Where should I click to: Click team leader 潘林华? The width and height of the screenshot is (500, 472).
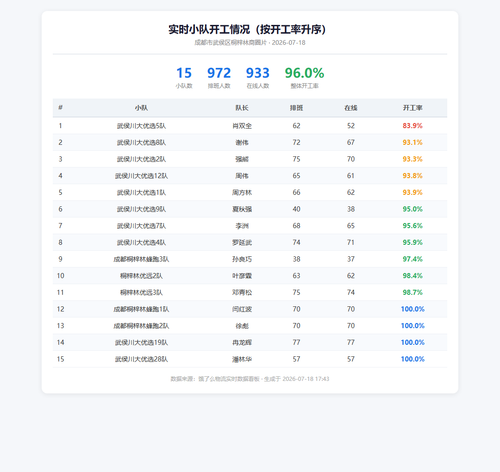tap(242, 359)
